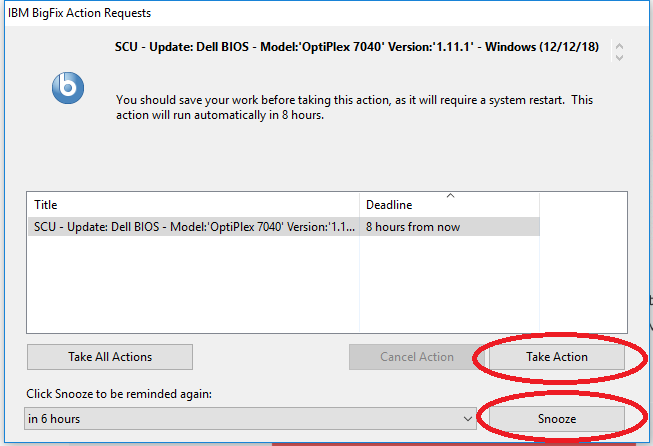Click the divider between Title and Deadline columns

pyautogui.click(x=360, y=205)
